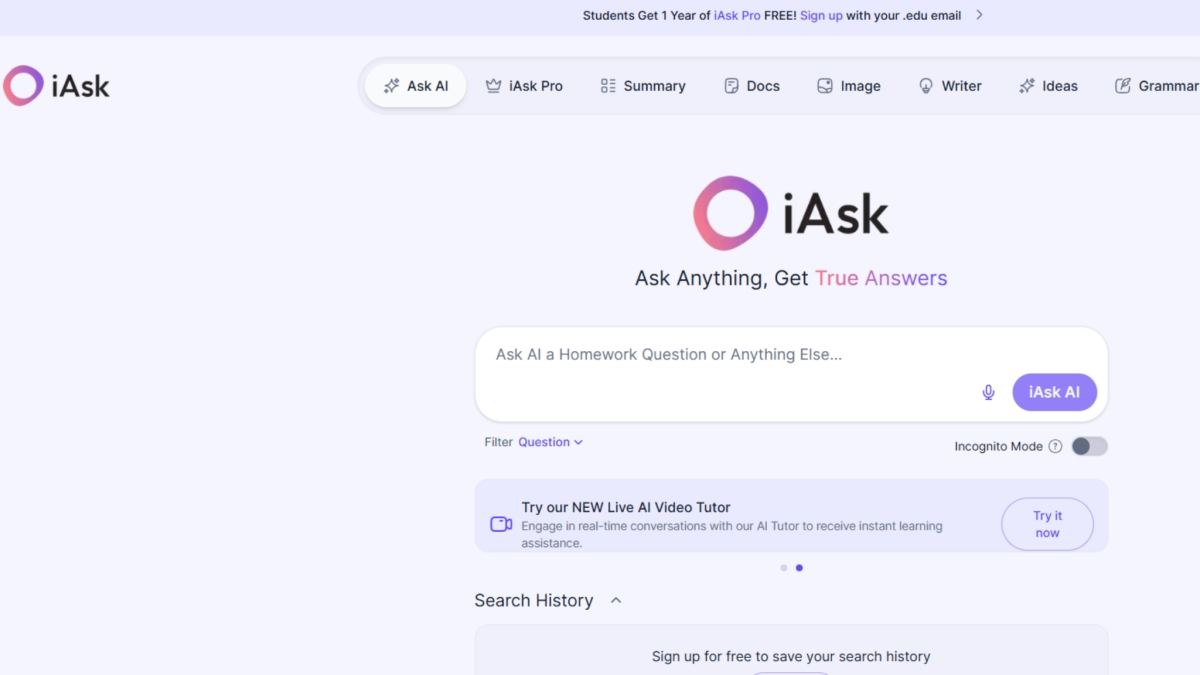The image size is (1200, 675).
Task: Toggle Incognito Mode switch
Action: tap(1089, 446)
